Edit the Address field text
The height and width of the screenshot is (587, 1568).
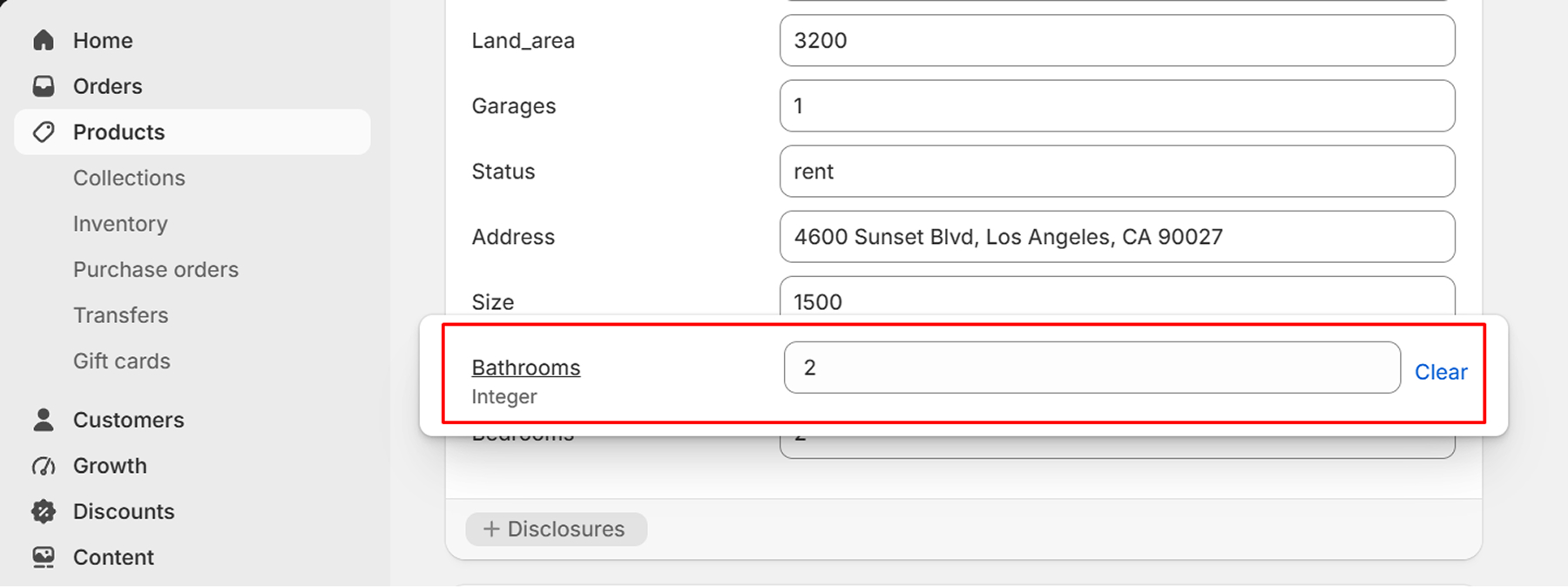pos(1118,237)
